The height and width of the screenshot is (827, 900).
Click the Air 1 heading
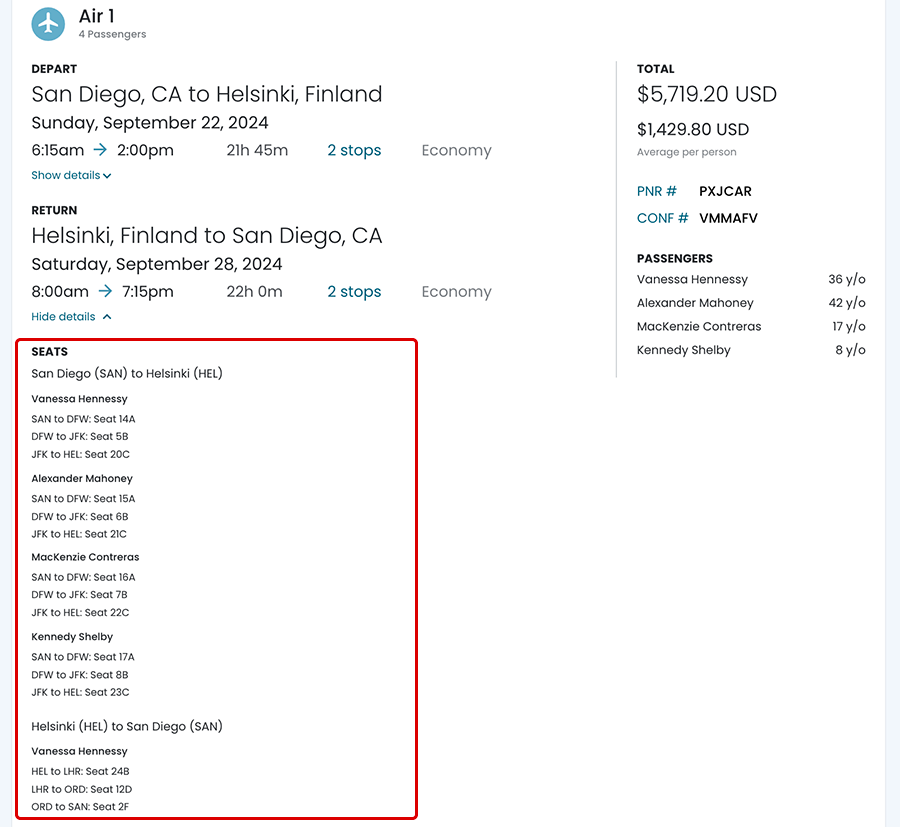coord(97,17)
